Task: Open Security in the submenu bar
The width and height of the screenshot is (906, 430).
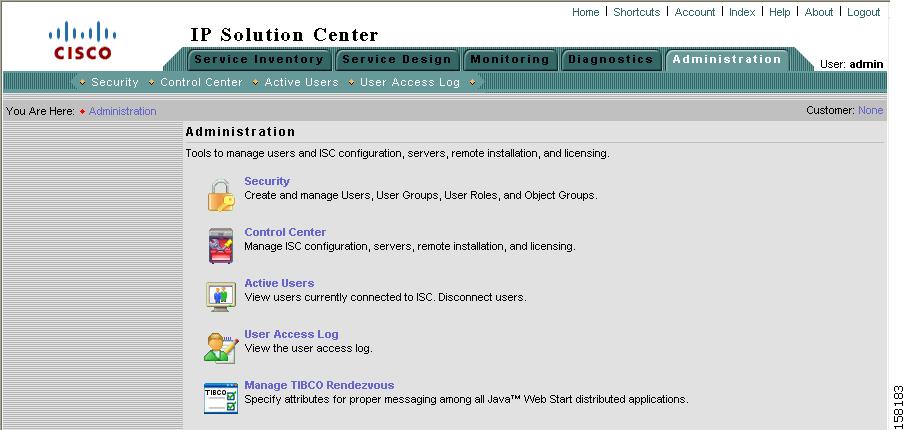Action: (114, 82)
